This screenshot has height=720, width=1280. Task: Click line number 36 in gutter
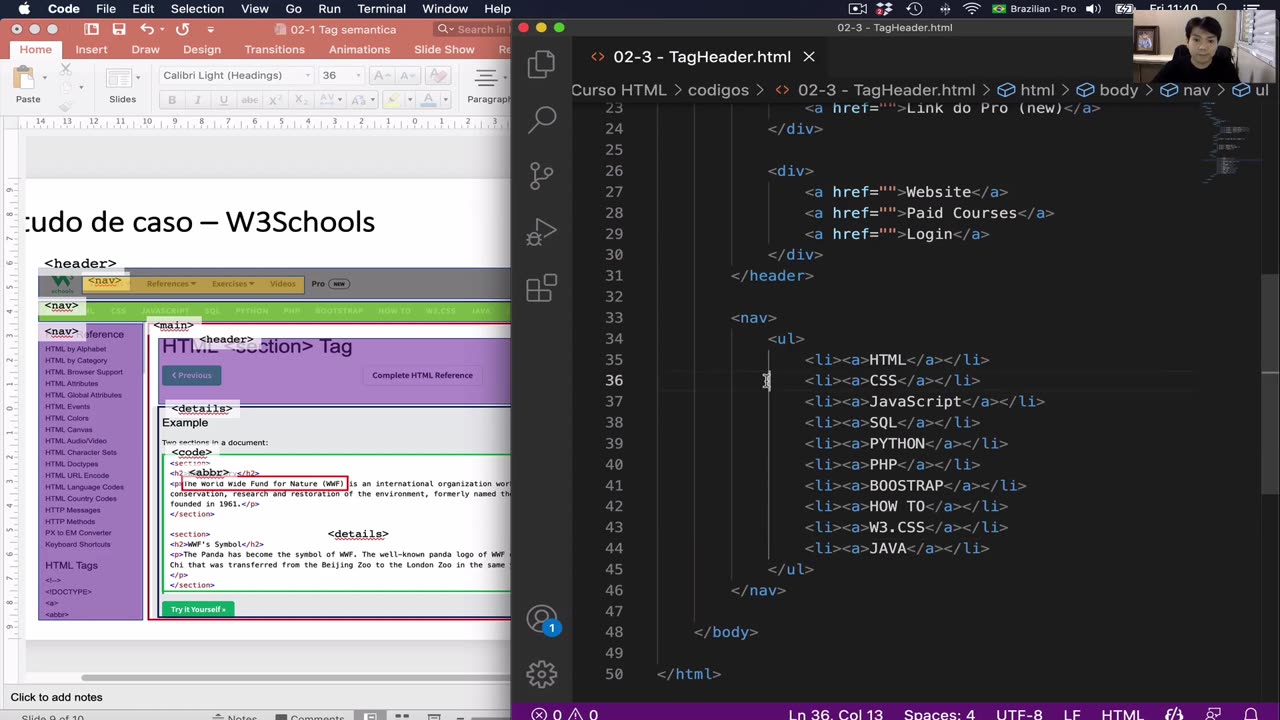click(x=612, y=380)
